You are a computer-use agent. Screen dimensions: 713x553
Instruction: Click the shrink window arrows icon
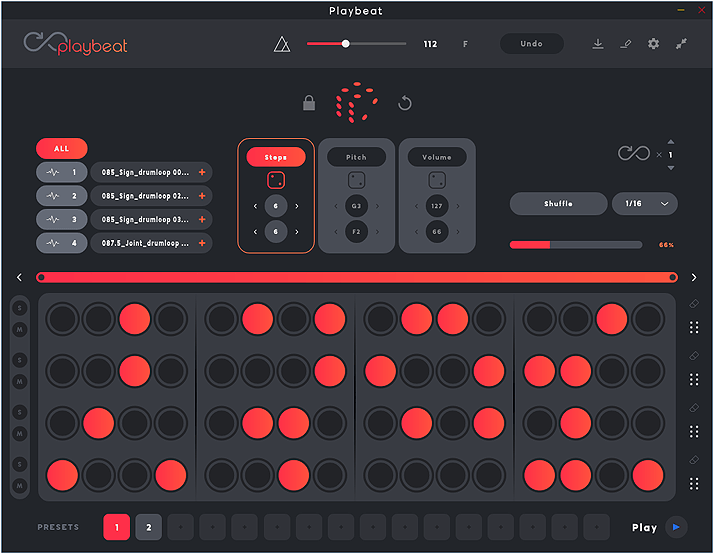[x=681, y=44]
